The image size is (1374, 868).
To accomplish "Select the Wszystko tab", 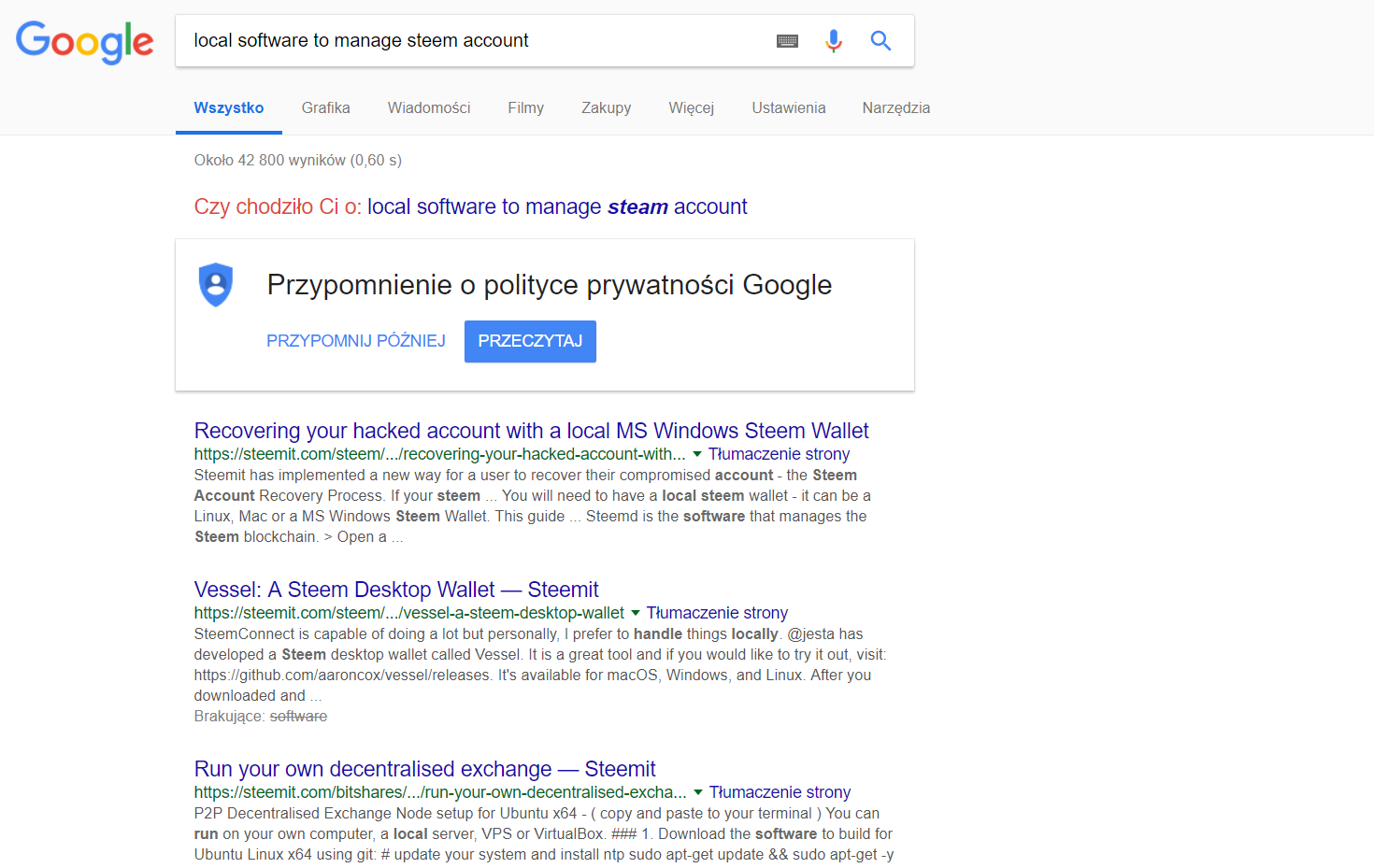I will 229,108.
